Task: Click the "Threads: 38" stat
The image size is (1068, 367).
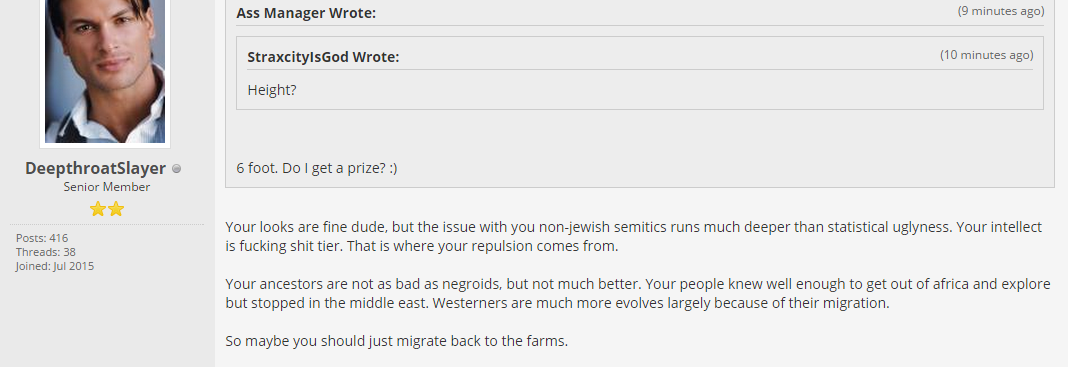Action: [x=46, y=252]
